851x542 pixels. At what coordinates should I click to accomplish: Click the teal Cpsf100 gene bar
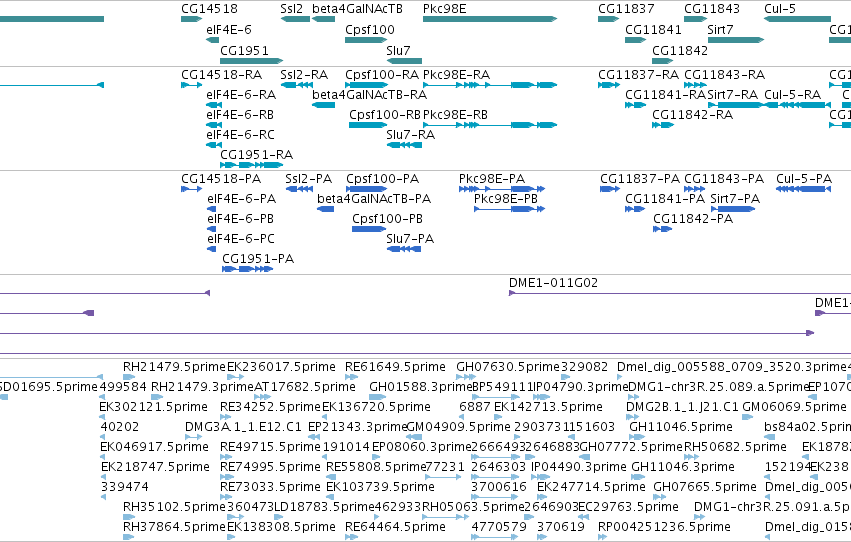tap(366, 40)
